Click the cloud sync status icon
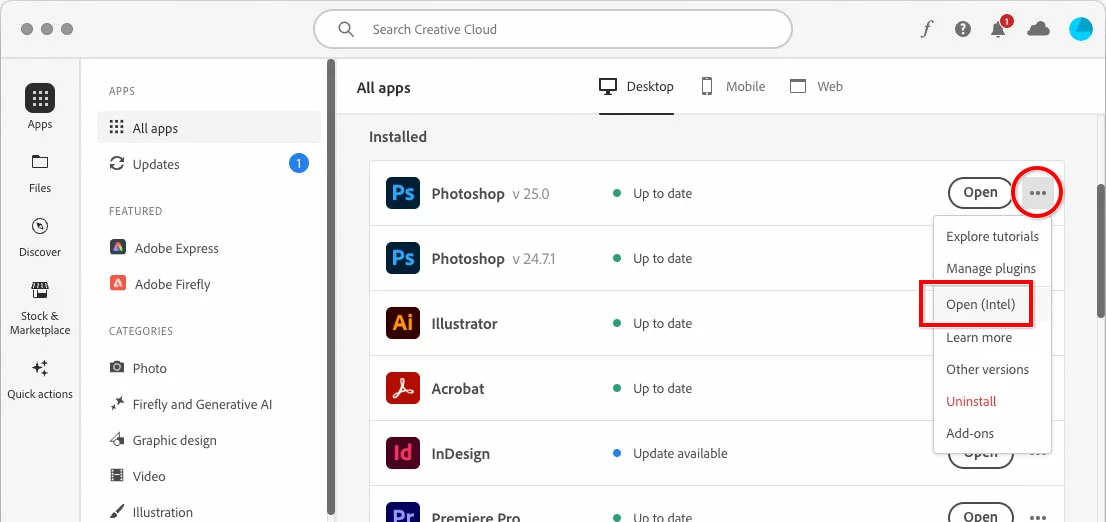This screenshot has height=522, width=1106. click(x=1038, y=29)
